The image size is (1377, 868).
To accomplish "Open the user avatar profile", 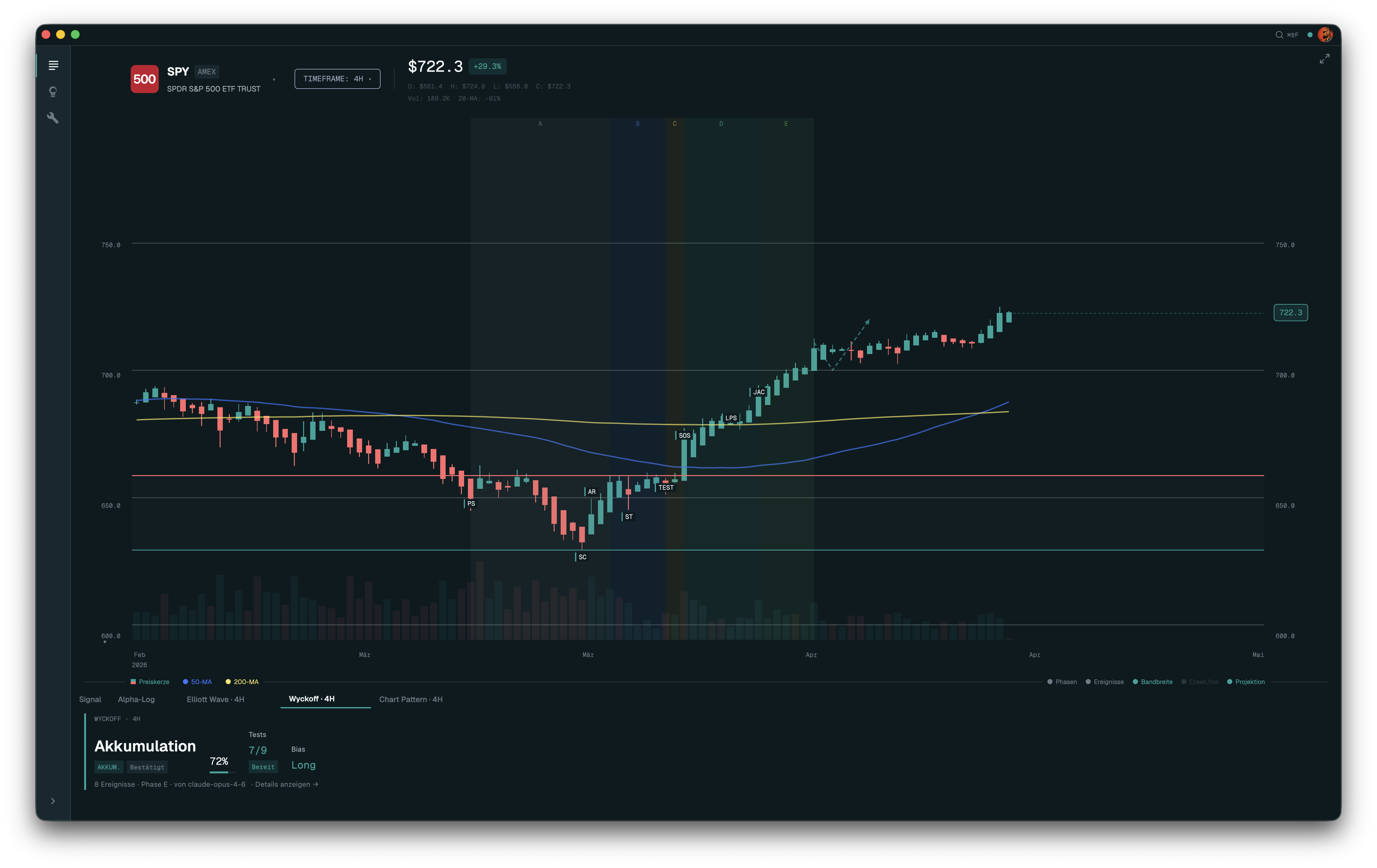I will click(1325, 35).
